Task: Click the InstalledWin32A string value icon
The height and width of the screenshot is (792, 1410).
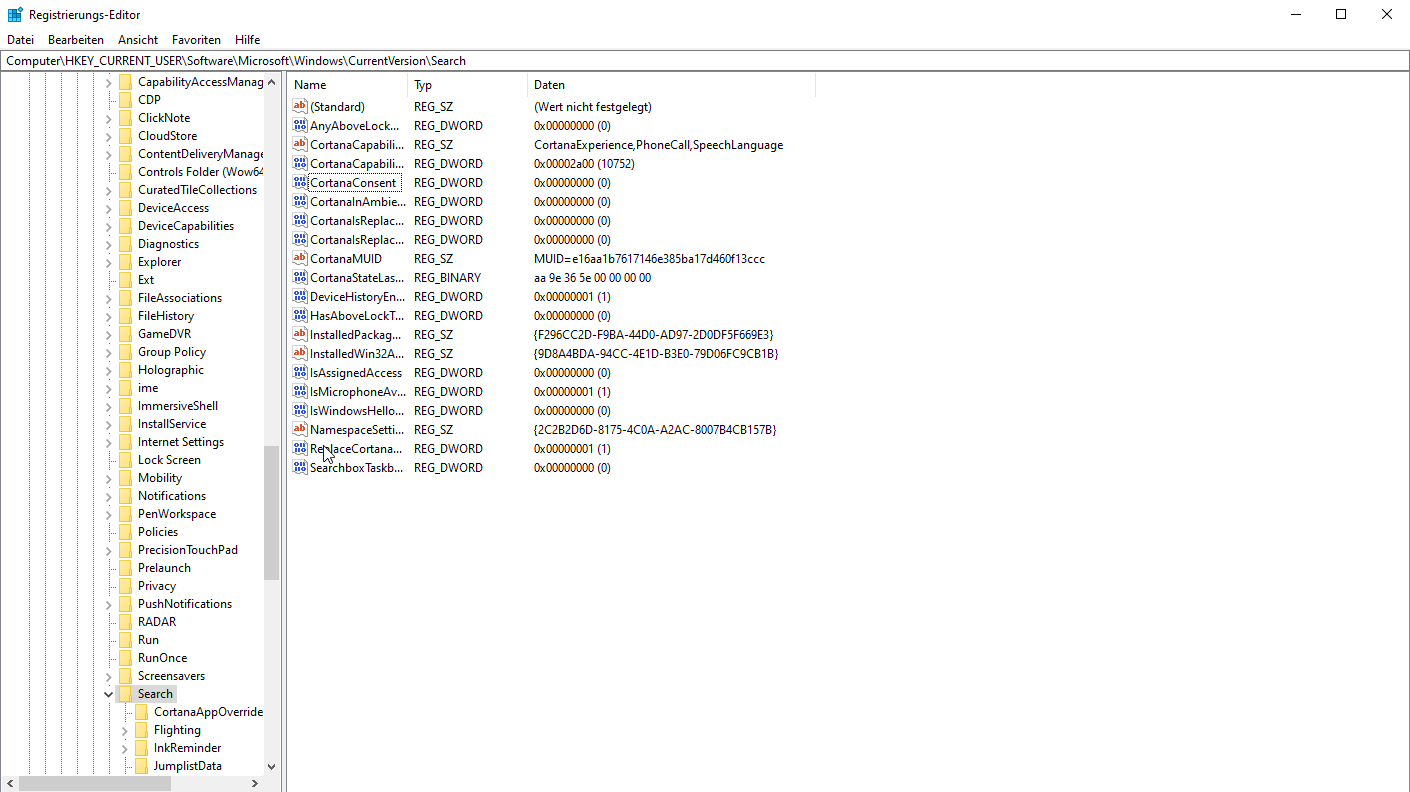Action: click(300, 354)
